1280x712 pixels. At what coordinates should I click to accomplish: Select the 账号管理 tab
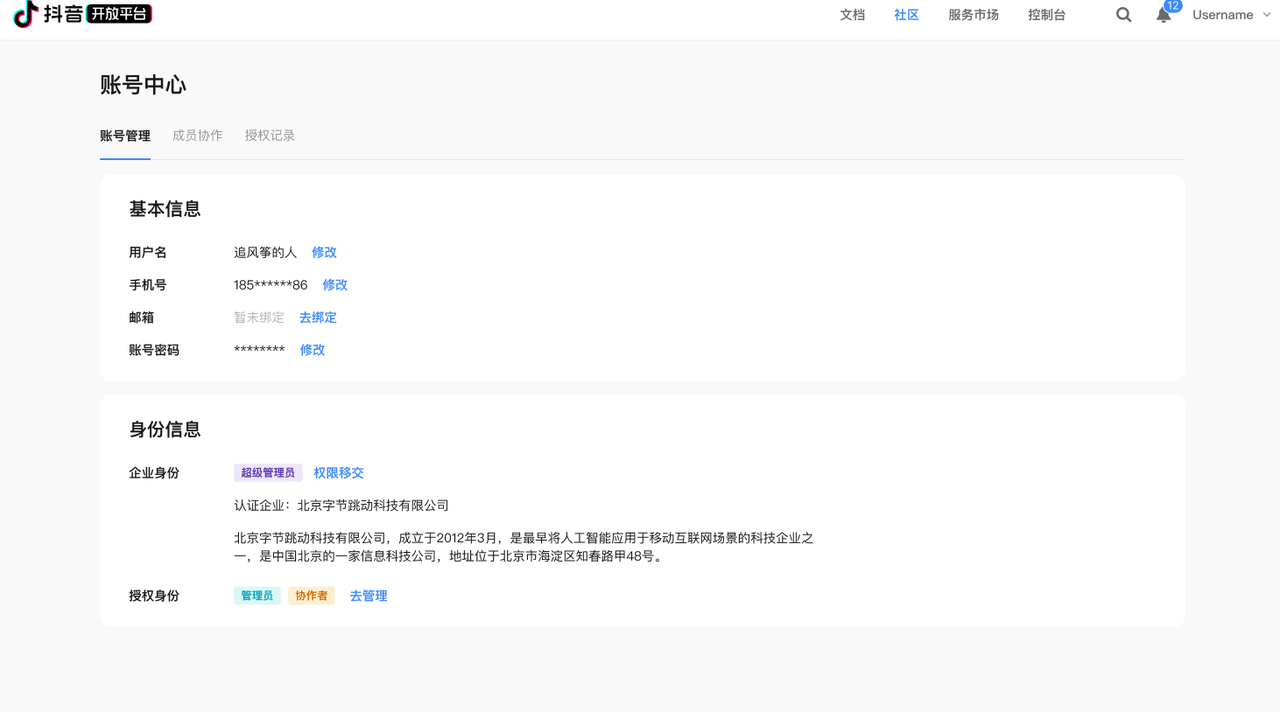[125, 136]
